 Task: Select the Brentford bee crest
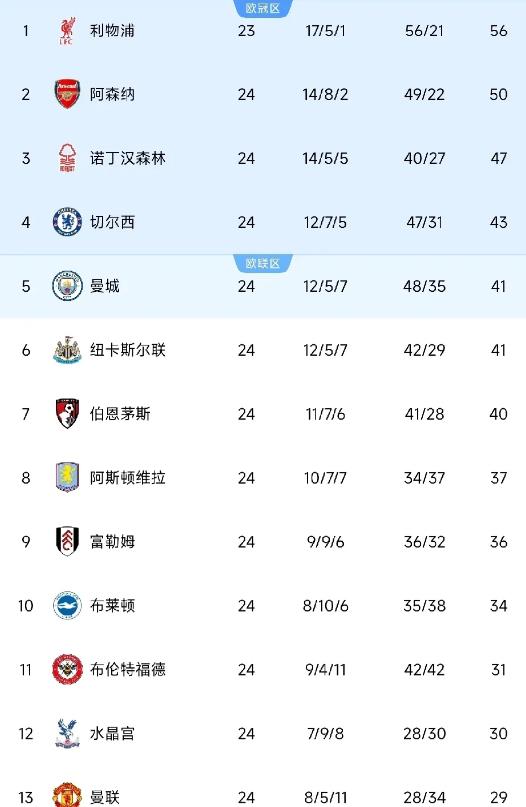click(67, 669)
